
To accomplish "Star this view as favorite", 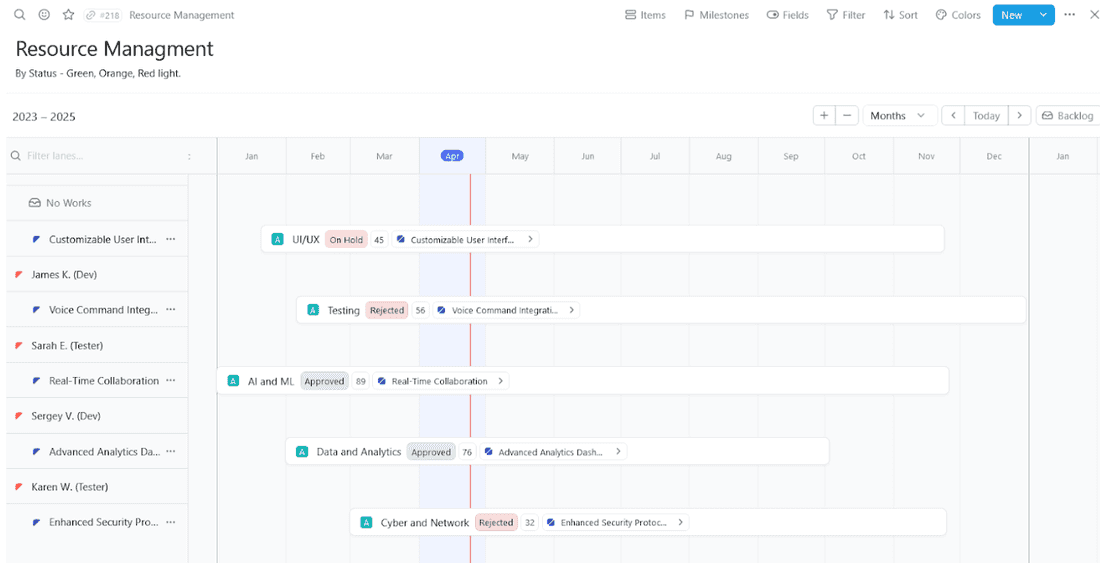I will pos(68,15).
